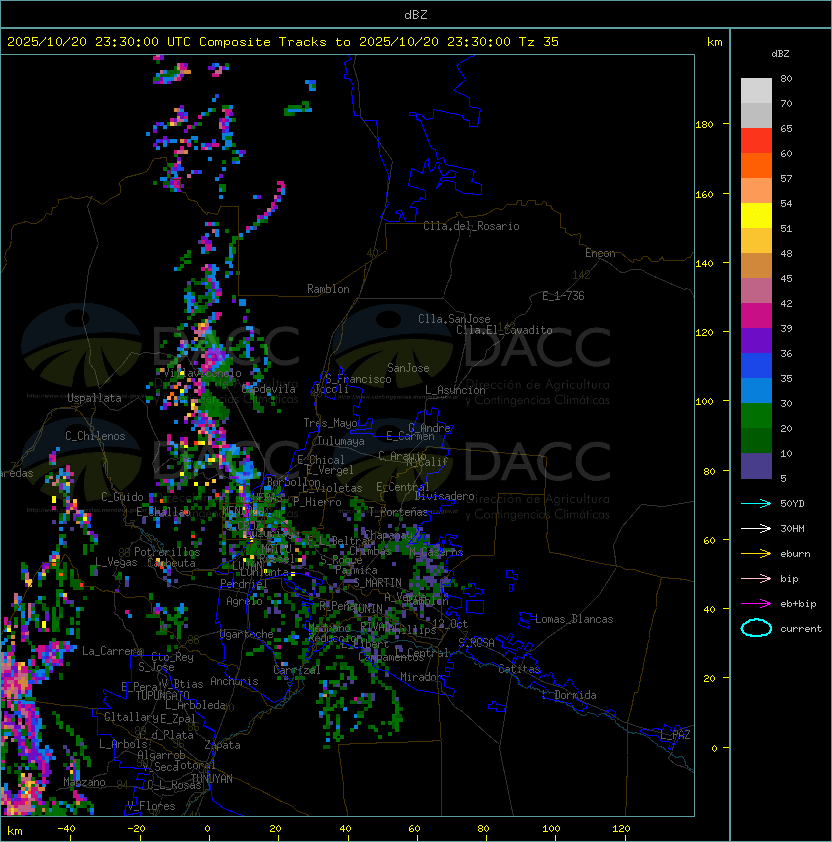Click the 'L_Vegas' map label

pyautogui.click(x=115, y=562)
